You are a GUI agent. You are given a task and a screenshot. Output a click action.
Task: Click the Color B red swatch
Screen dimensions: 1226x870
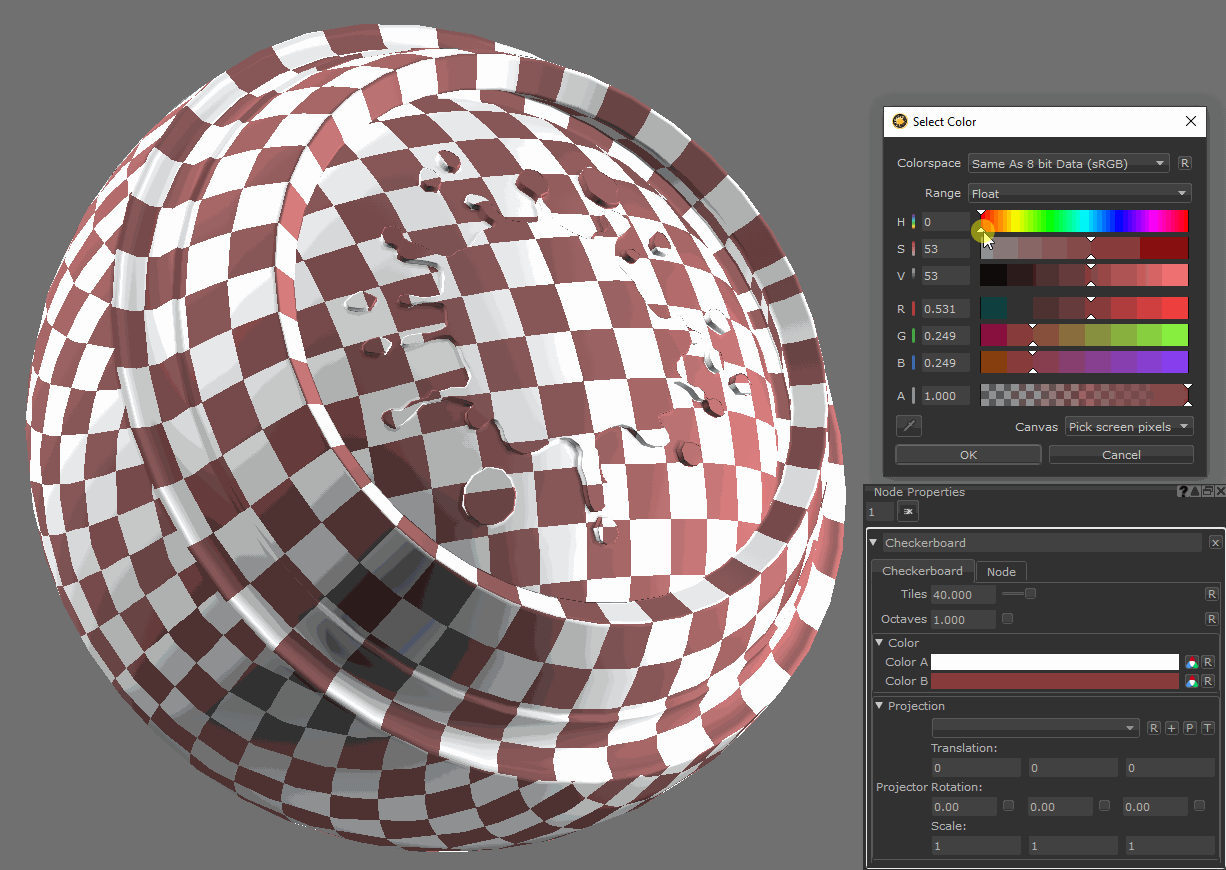point(1055,681)
